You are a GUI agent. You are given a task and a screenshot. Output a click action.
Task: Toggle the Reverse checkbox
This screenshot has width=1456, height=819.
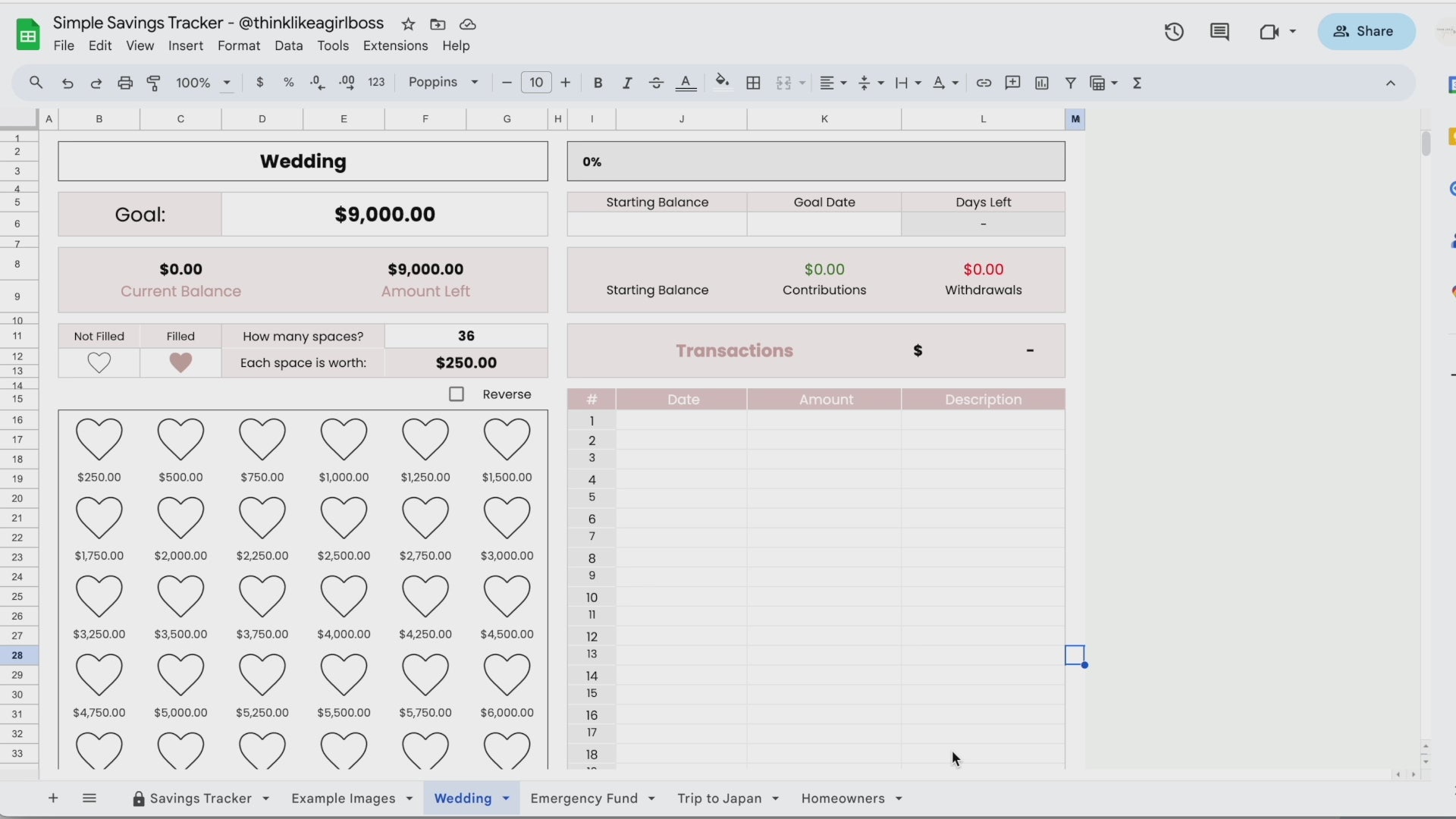pyautogui.click(x=457, y=394)
